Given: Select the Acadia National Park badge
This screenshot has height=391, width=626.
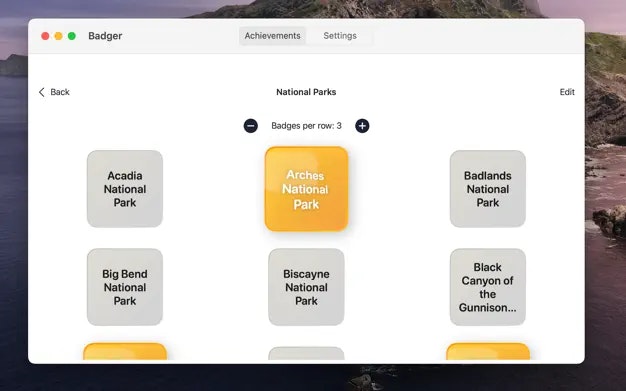Looking at the screenshot, I should pyautogui.click(x=125, y=189).
